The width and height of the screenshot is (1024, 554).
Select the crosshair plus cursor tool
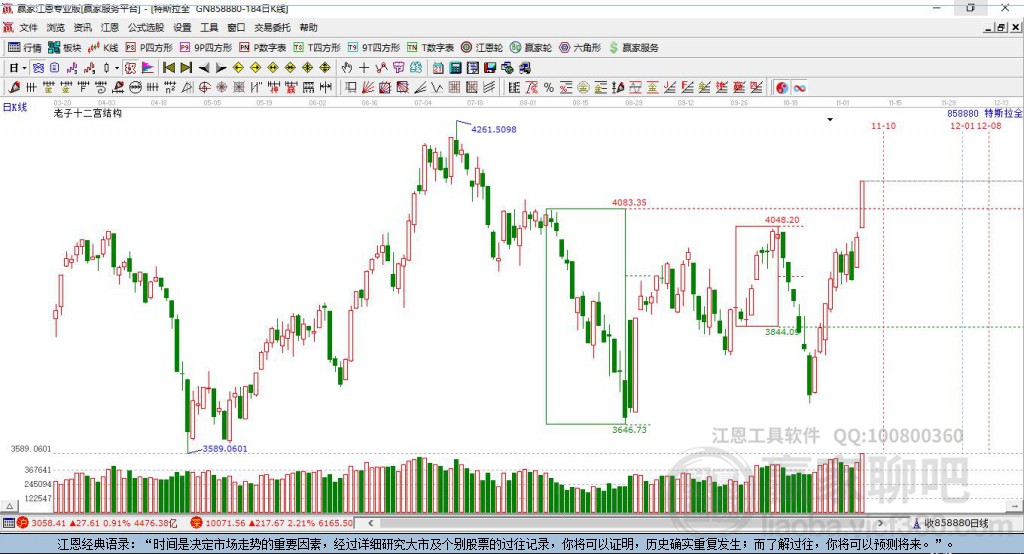tap(364, 68)
